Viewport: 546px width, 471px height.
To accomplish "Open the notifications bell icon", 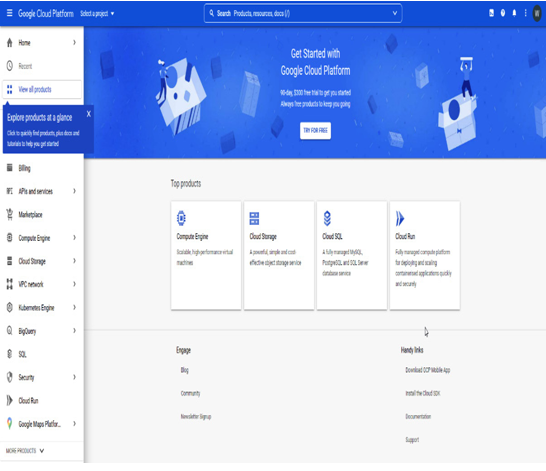I will (x=514, y=13).
